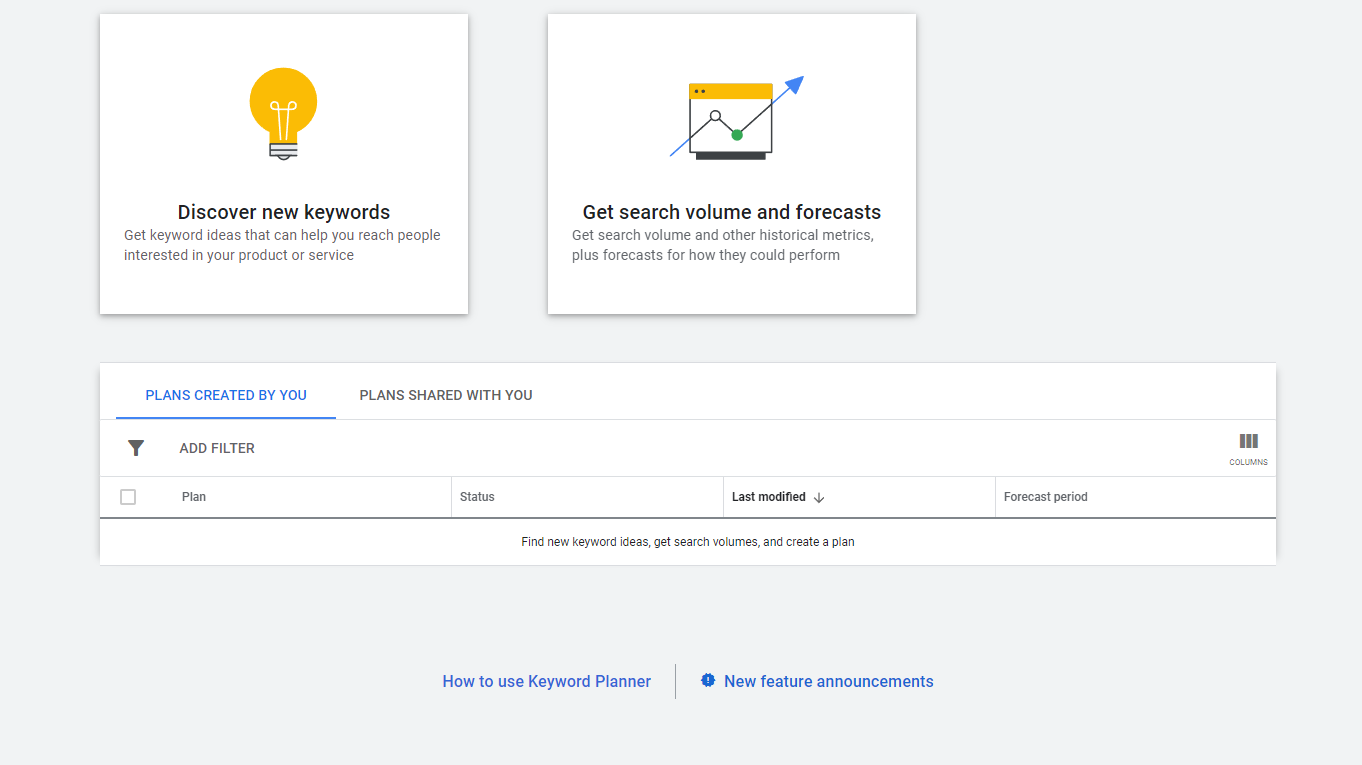Click the Last modified column header
The height and width of the screenshot is (765, 1362).
768,497
